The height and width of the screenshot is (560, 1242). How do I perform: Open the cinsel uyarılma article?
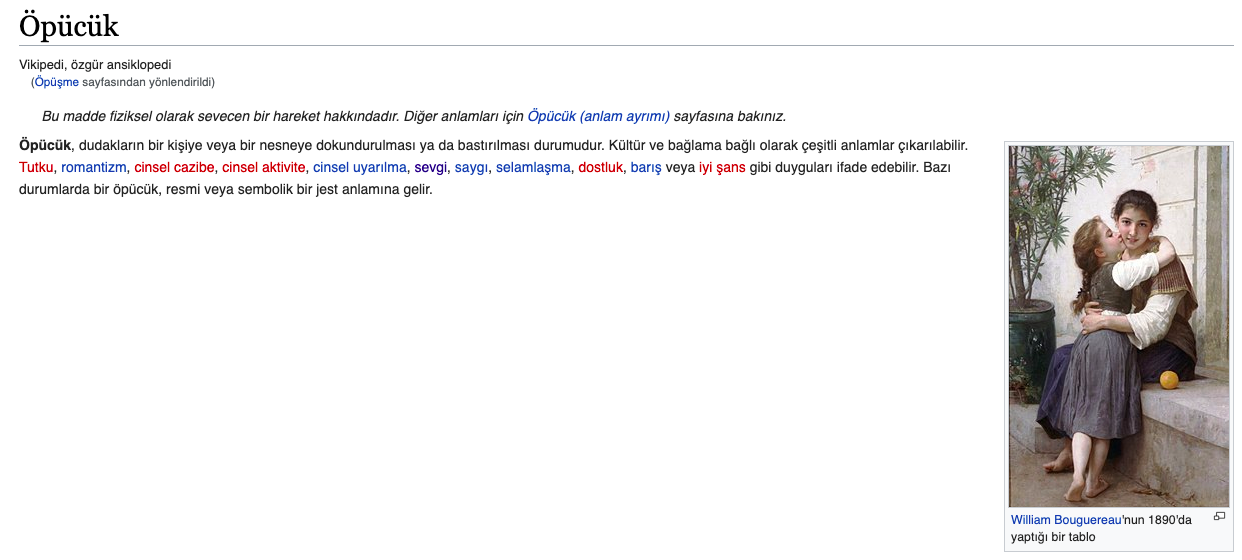(360, 167)
